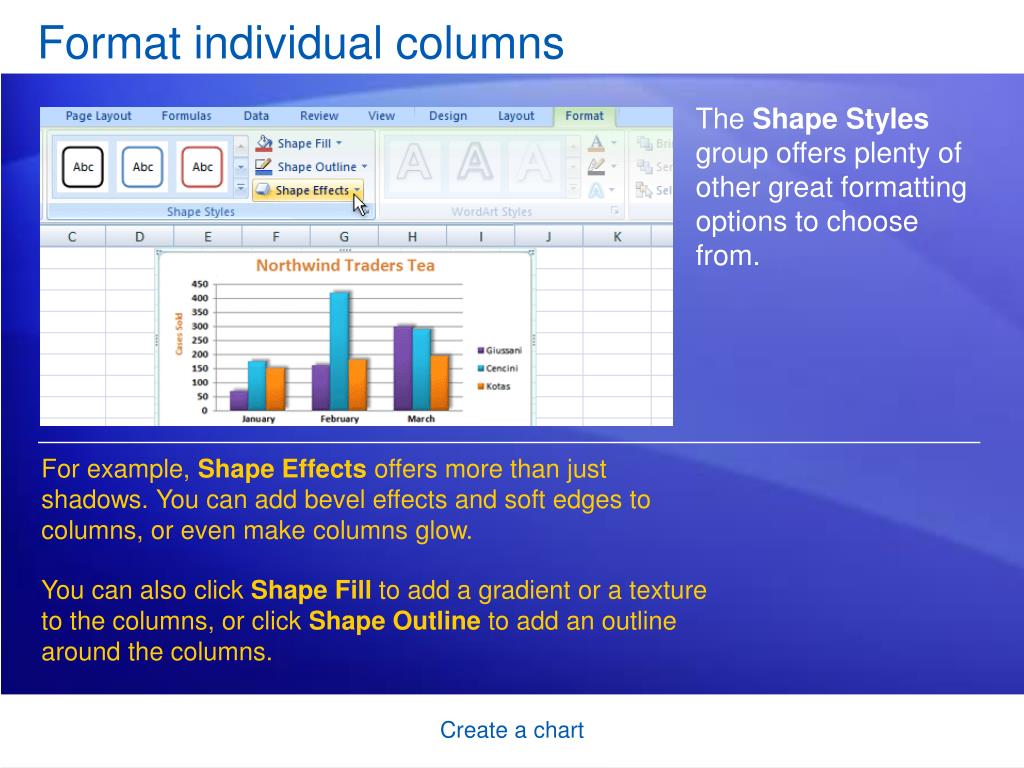Select the purple Giussani column for March

pos(403,368)
